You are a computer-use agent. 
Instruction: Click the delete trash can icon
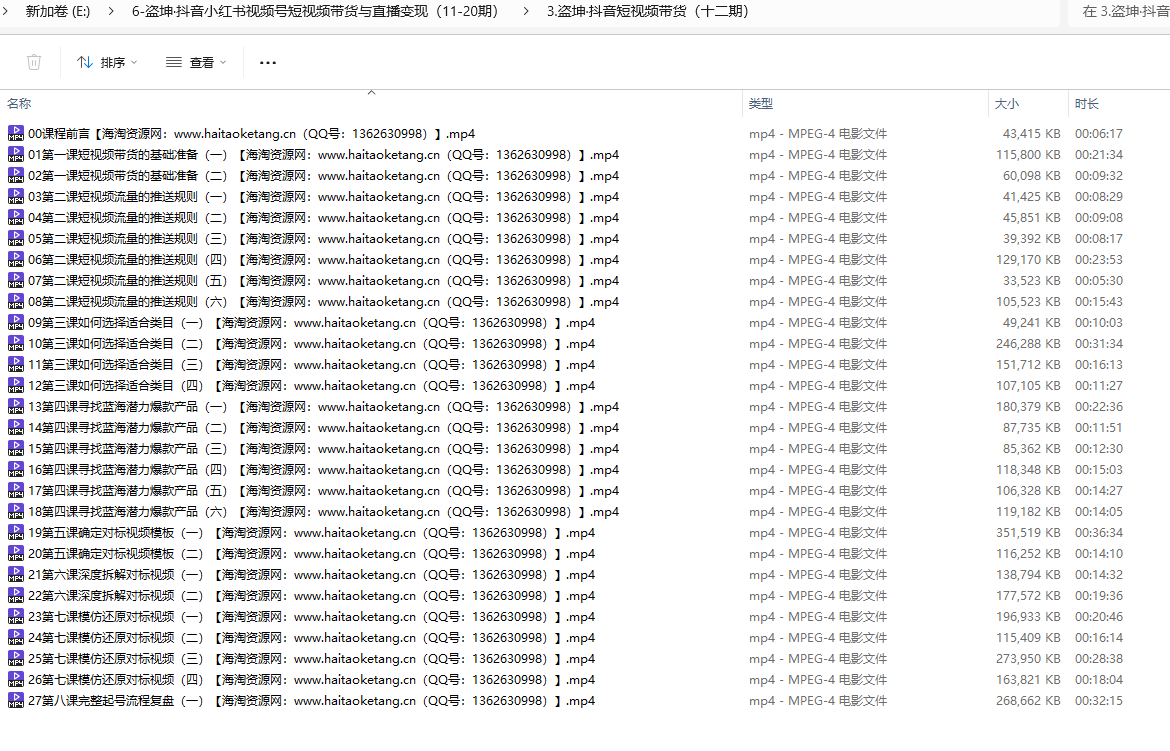[x=34, y=62]
